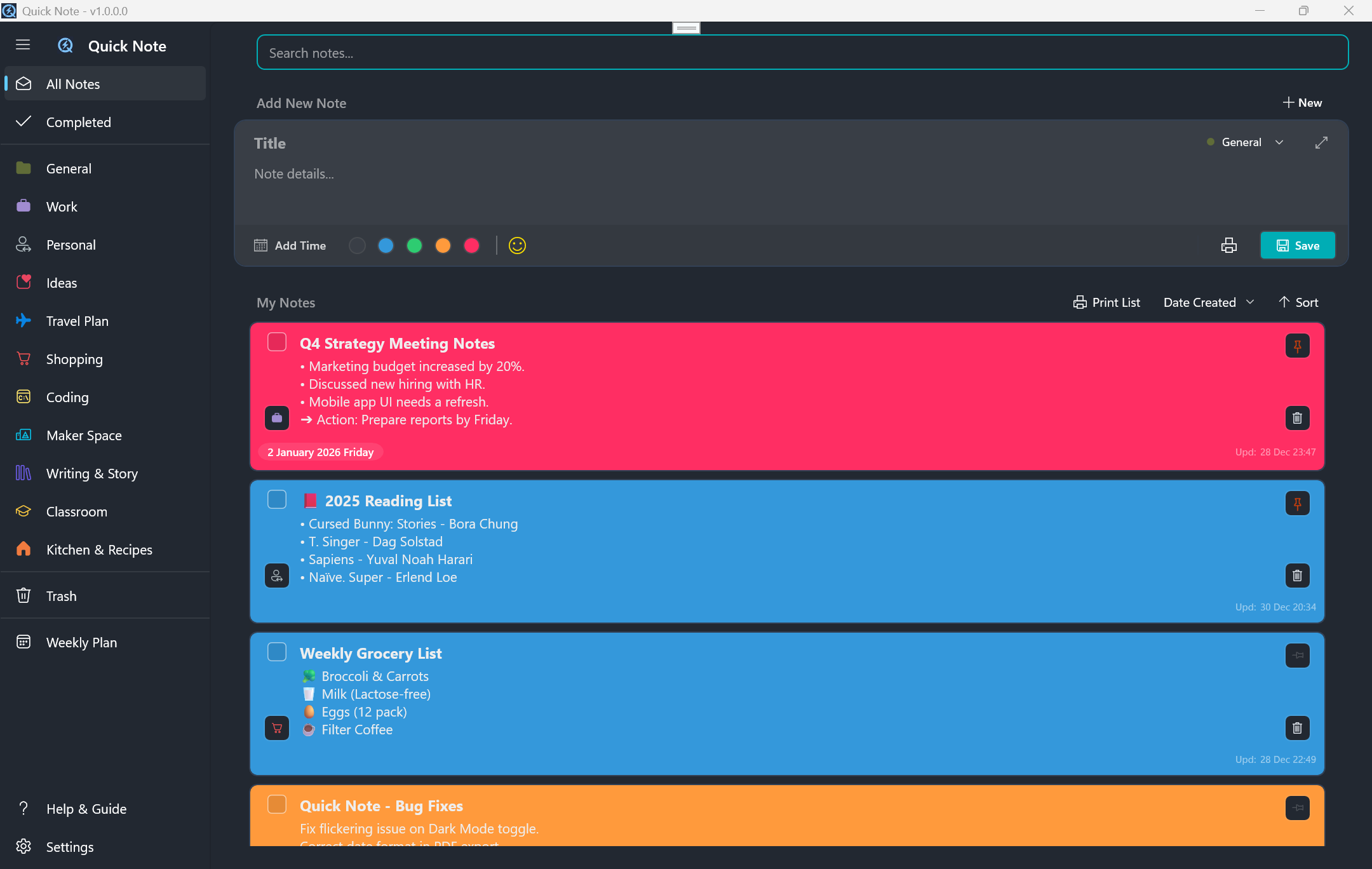Open the emoji picker smiley icon
This screenshot has width=1372, height=869.
pyautogui.click(x=517, y=245)
